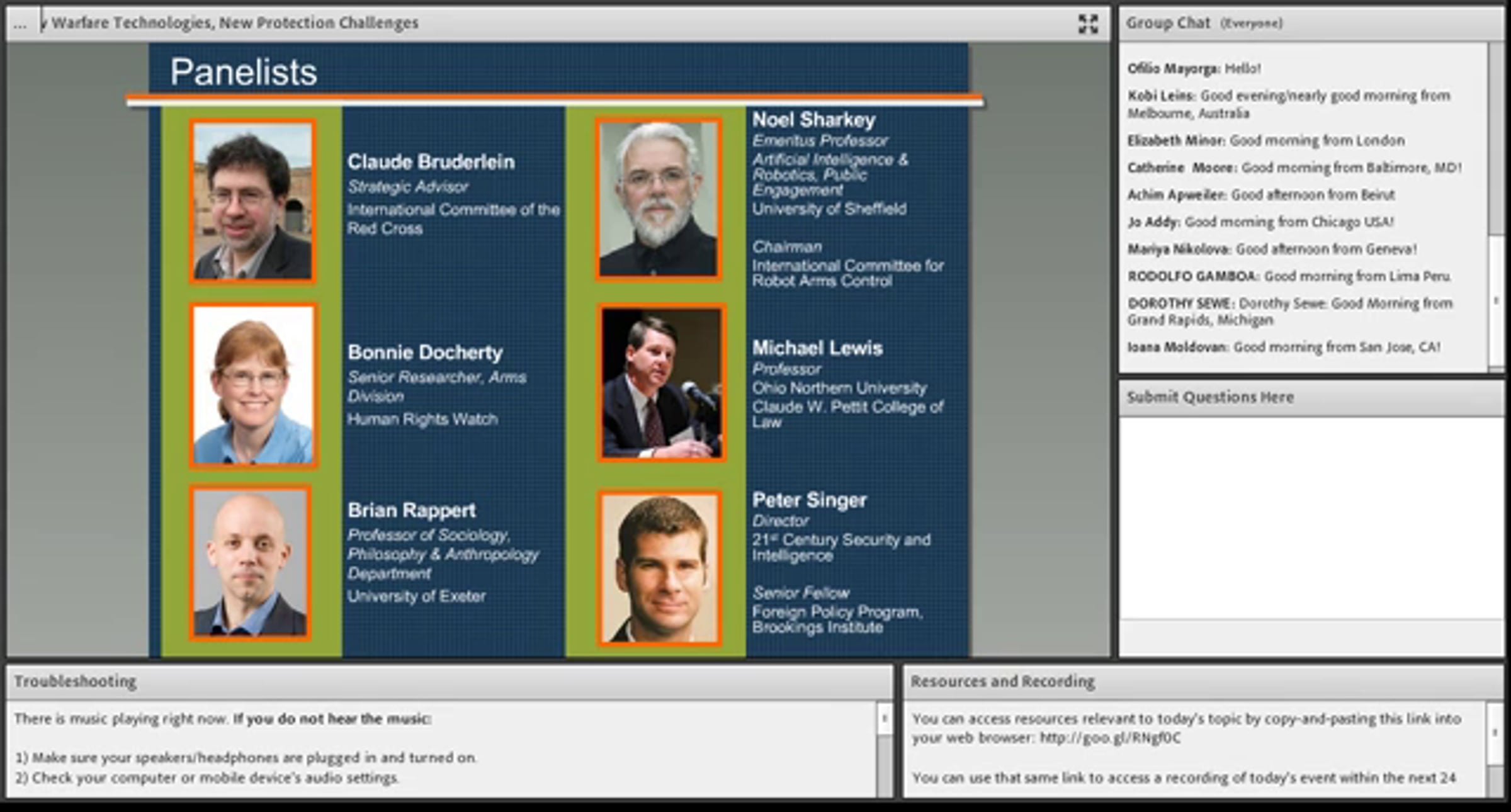Click the University of Sheffield text

click(x=829, y=209)
